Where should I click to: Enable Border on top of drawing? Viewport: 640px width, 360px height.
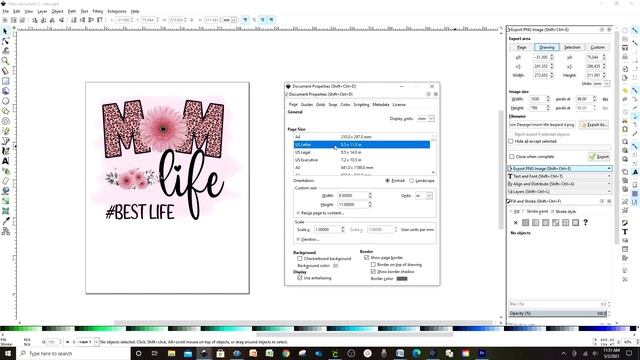(x=373, y=265)
